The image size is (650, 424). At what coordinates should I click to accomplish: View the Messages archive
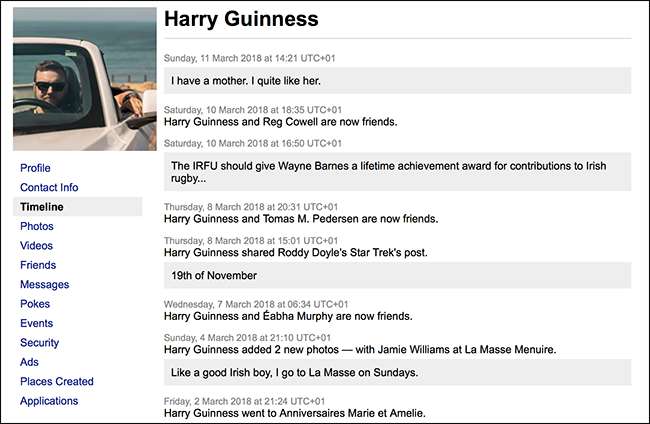[x=44, y=284]
